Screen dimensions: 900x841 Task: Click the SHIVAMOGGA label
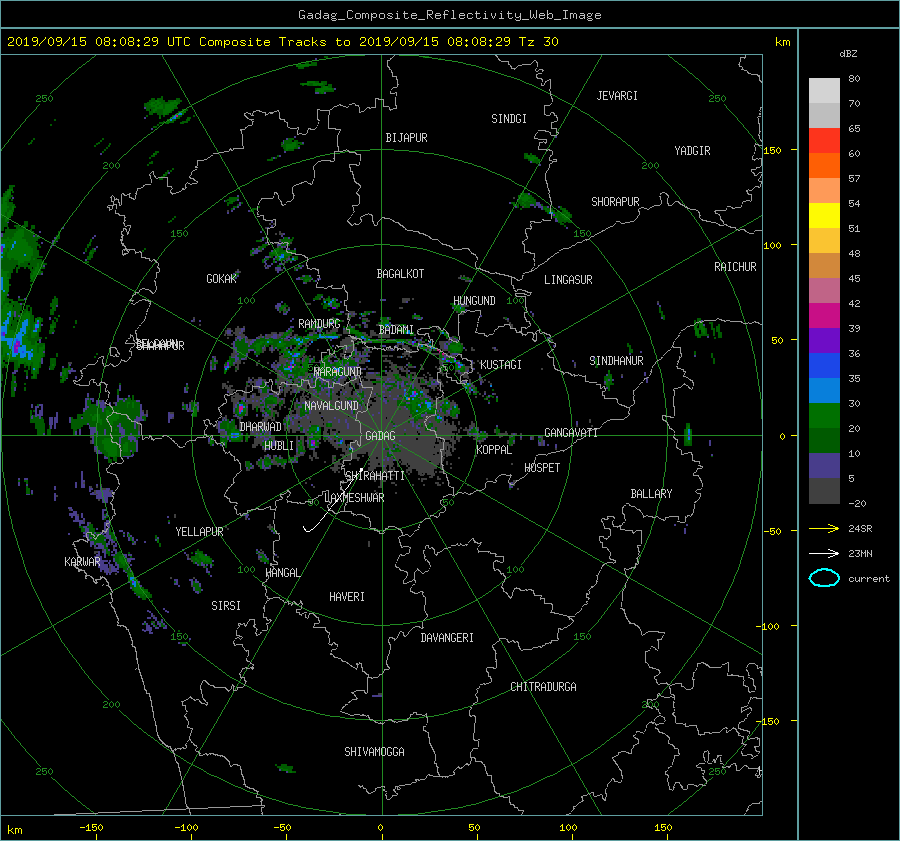click(x=374, y=751)
